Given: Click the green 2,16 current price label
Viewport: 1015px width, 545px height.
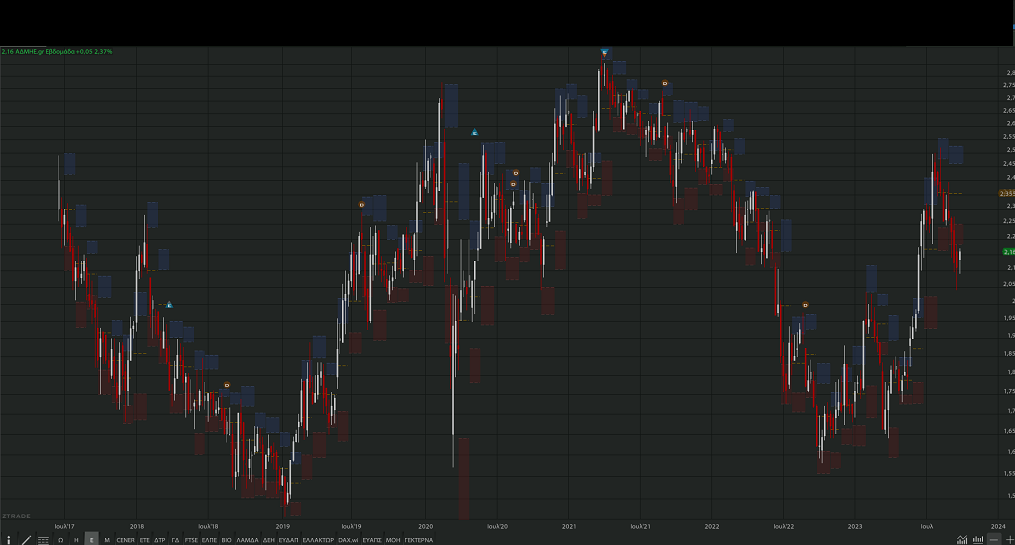Looking at the screenshot, I should [x=1007, y=252].
